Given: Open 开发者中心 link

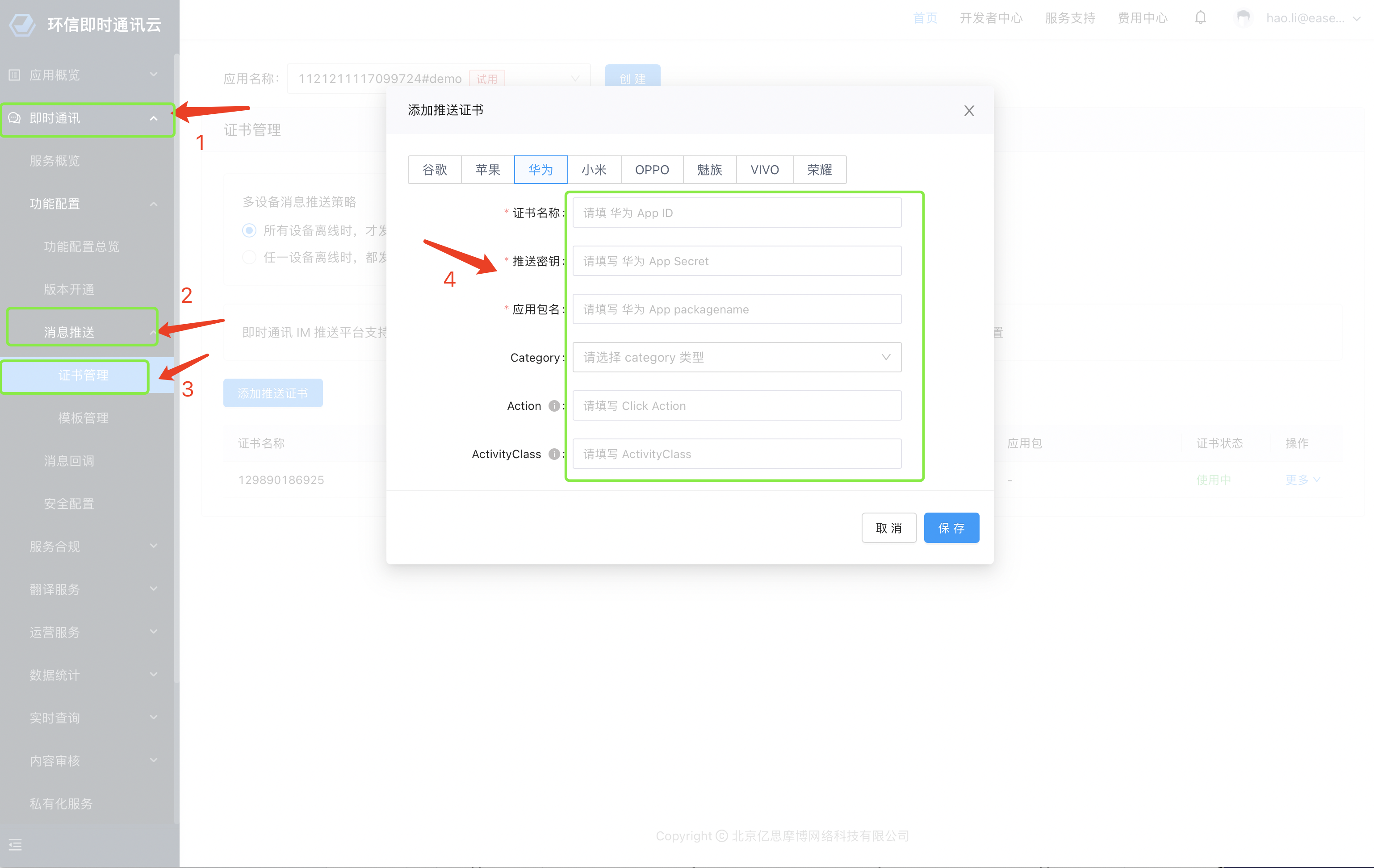Looking at the screenshot, I should pos(991,18).
